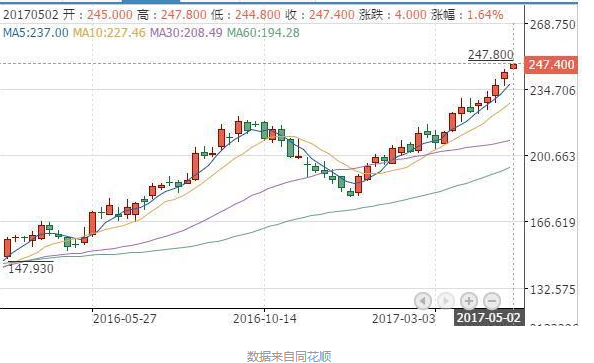Click the 2017-05-02 highlighted date label

coord(489,318)
